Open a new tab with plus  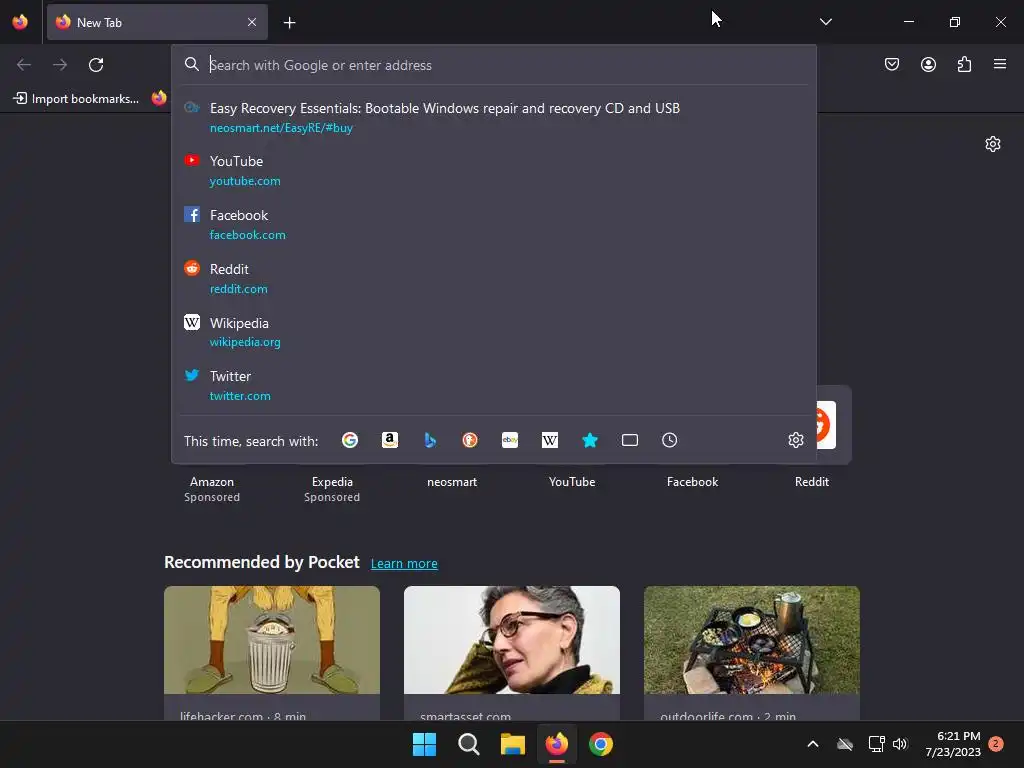(289, 23)
